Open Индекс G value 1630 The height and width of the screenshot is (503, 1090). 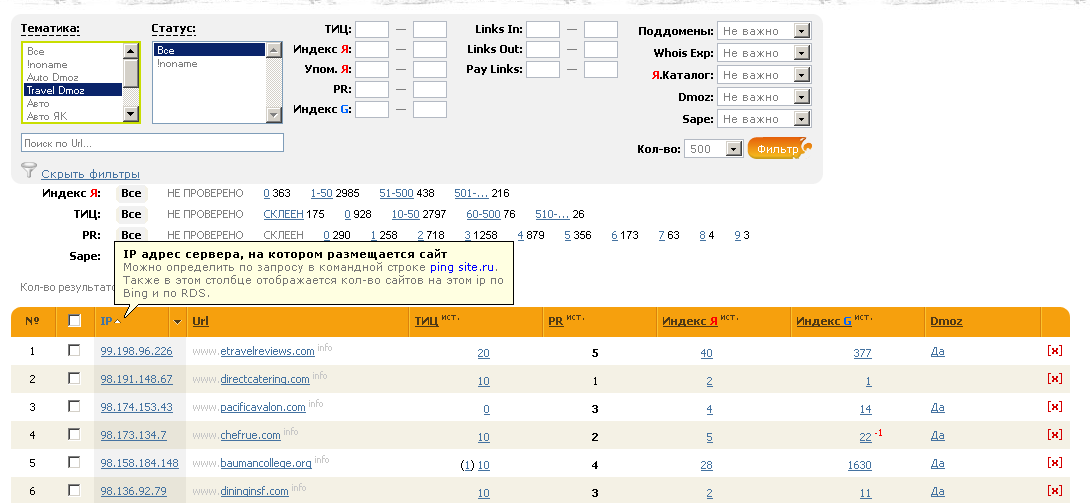click(859, 465)
